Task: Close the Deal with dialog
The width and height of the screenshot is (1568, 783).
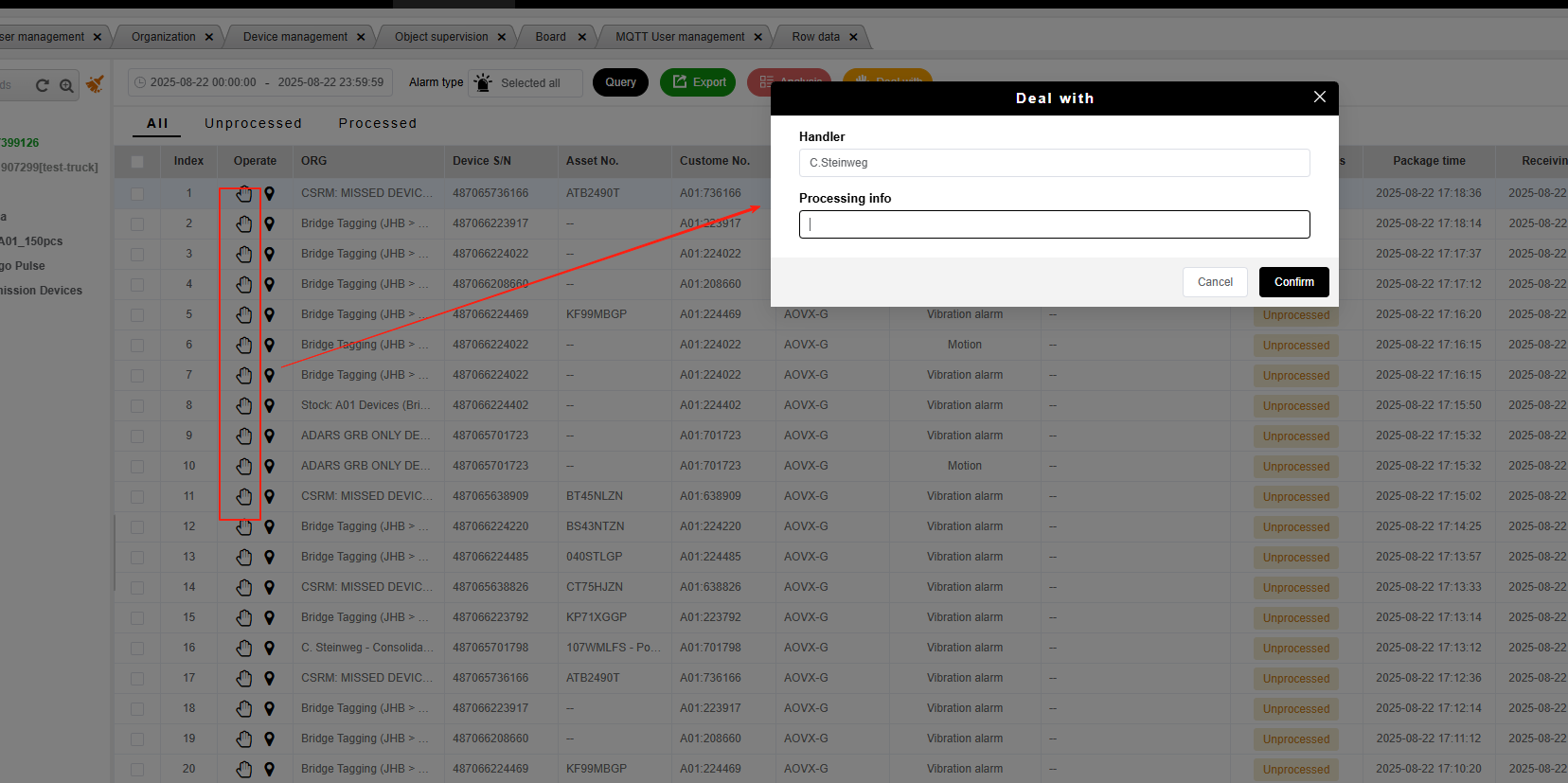Action: point(1319,98)
